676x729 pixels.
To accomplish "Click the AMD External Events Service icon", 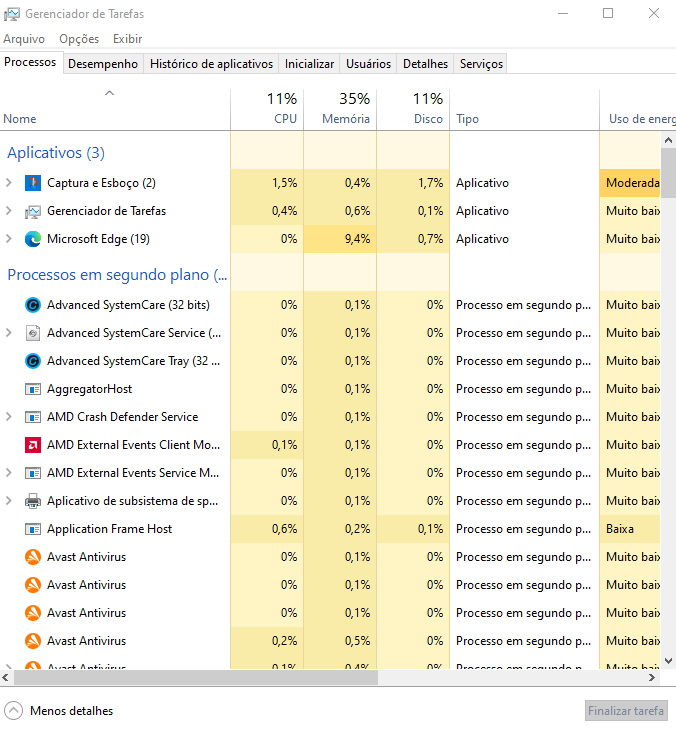I will click(33, 473).
